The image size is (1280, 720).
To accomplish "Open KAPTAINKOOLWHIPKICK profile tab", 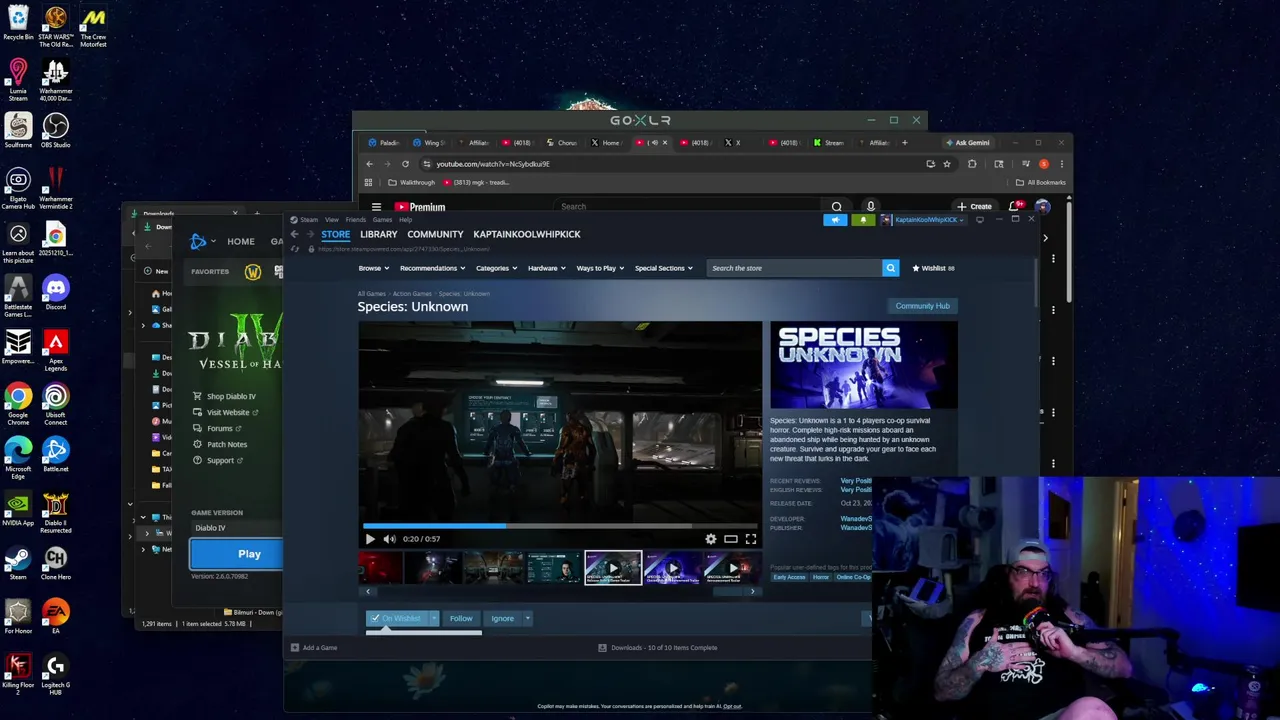I will coord(527,234).
